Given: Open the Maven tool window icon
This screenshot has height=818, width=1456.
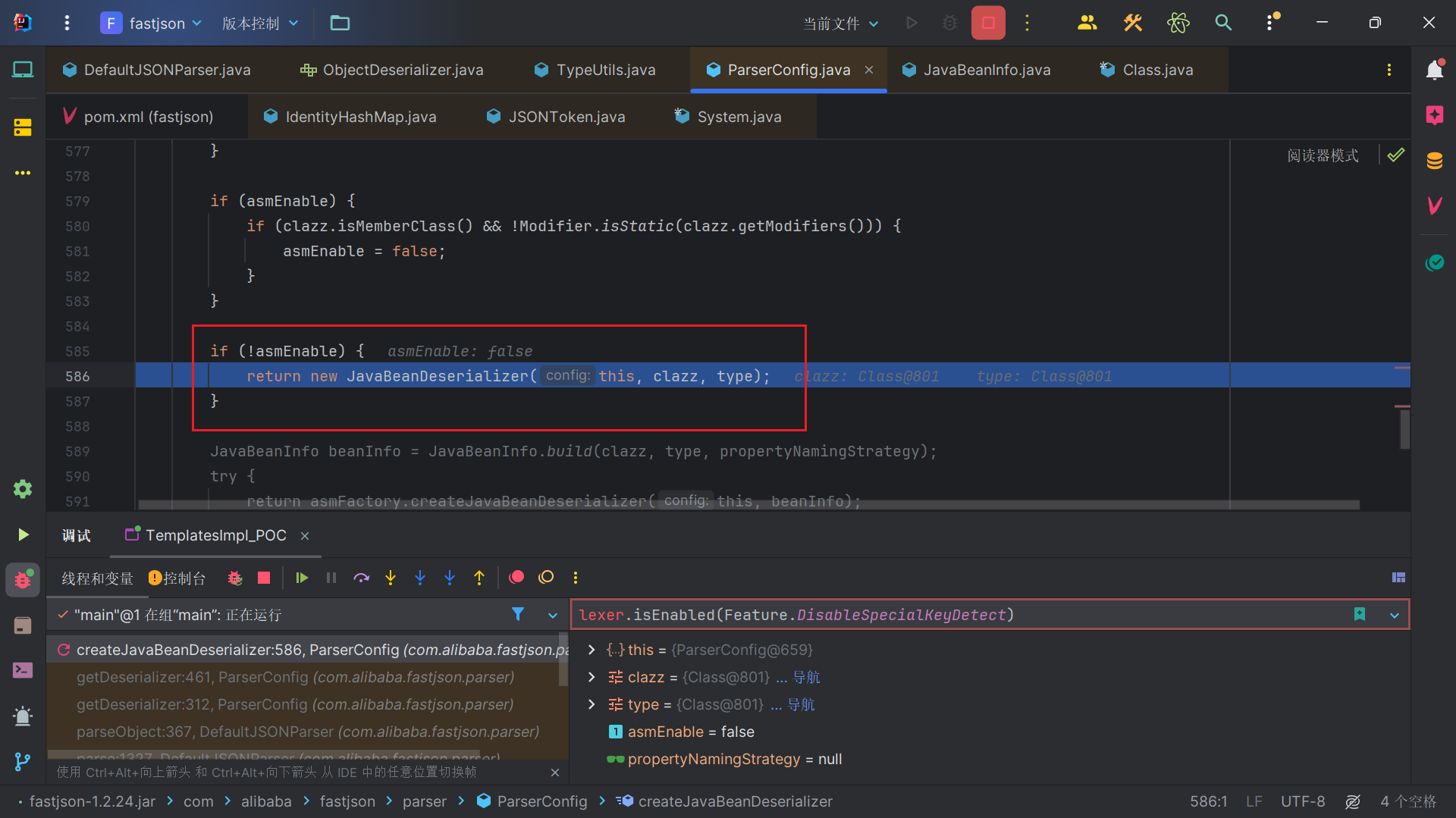Looking at the screenshot, I should [x=1434, y=205].
